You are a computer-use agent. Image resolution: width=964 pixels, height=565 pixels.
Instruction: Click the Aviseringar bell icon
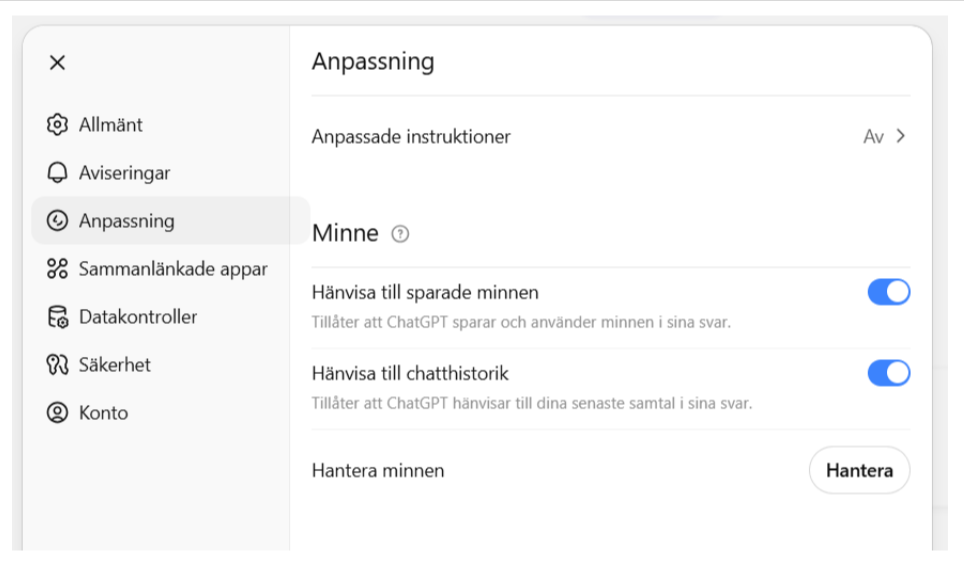(57, 173)
